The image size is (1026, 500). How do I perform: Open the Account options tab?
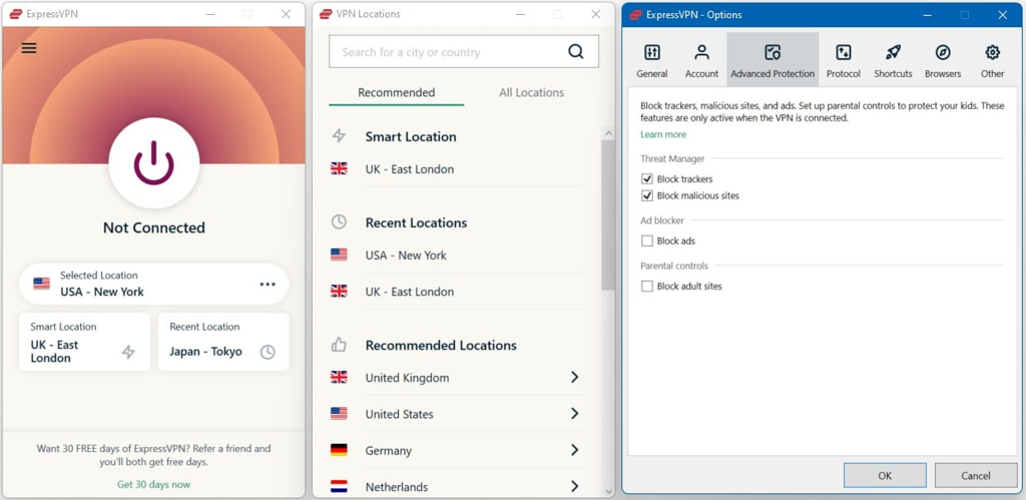[x=701, y=60]
